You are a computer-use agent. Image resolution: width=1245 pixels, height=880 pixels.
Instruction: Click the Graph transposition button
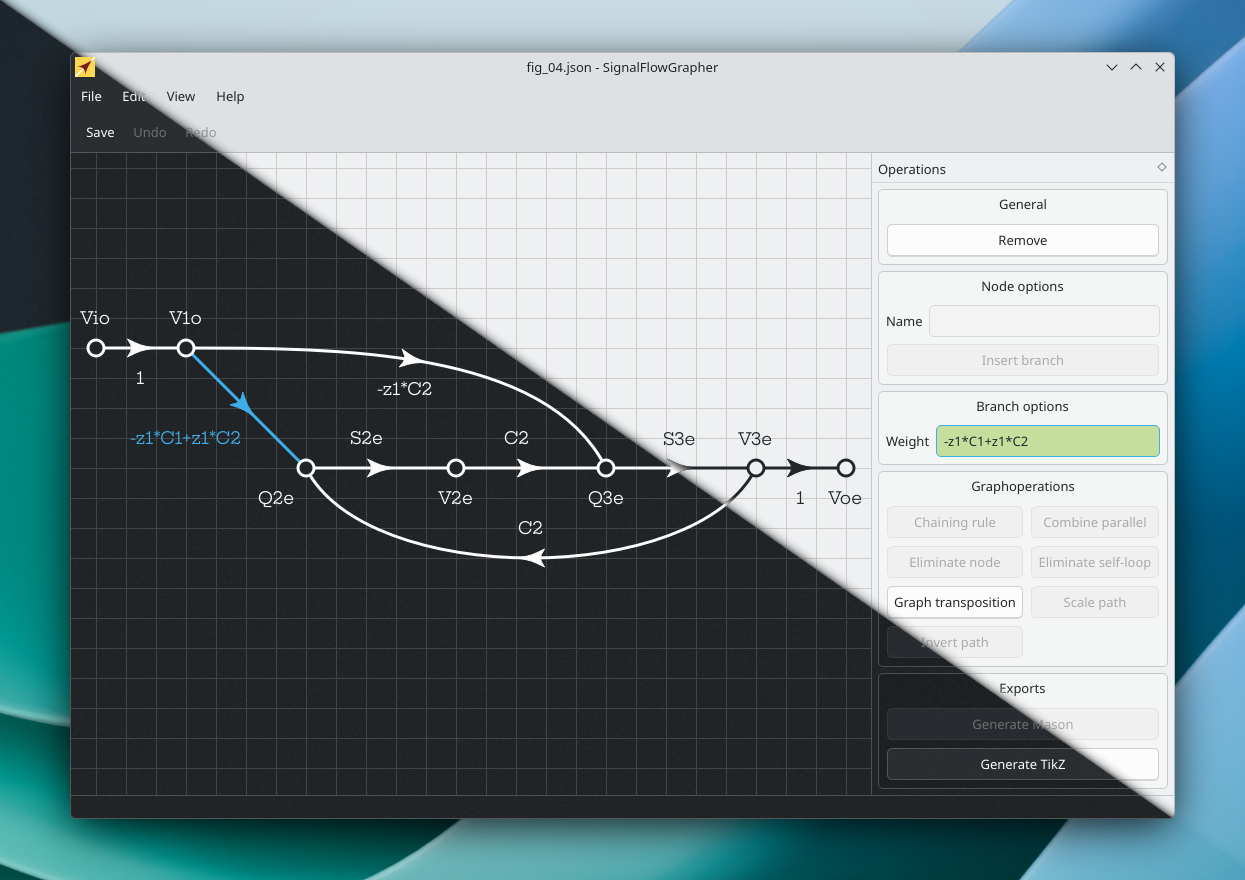[955, 602]
